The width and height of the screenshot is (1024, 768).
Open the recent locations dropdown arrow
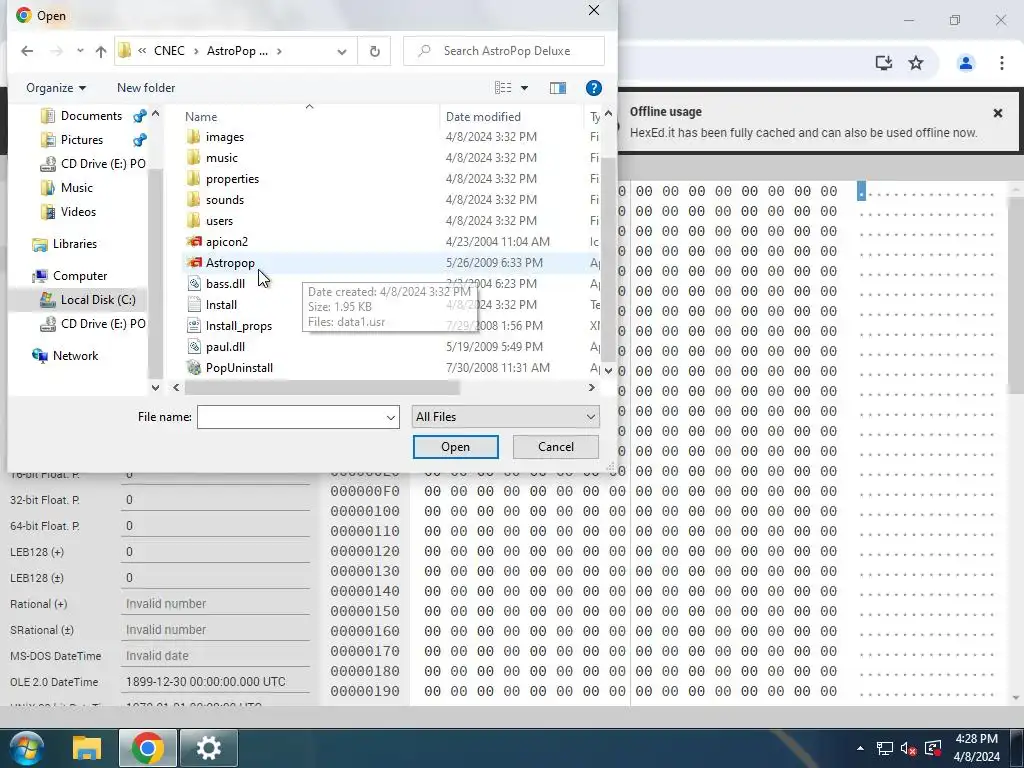pos(80,51)
